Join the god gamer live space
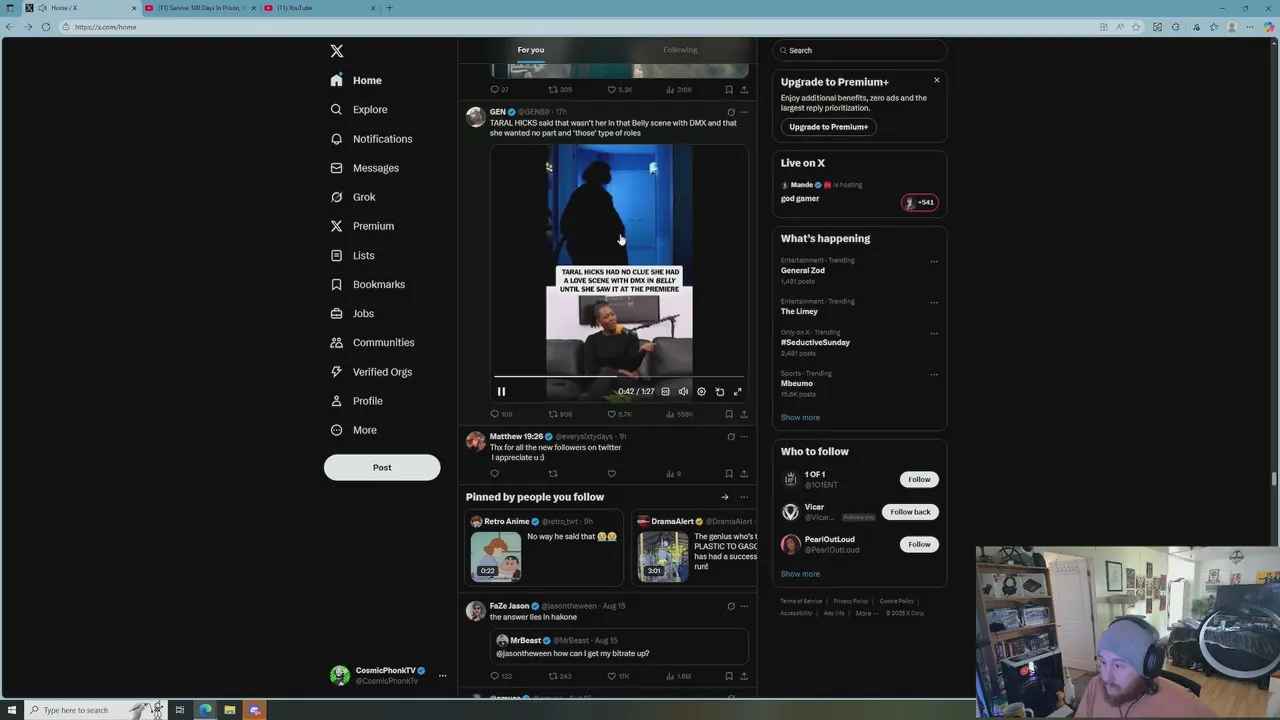The image size is (1280, 720). click(860, 192)
